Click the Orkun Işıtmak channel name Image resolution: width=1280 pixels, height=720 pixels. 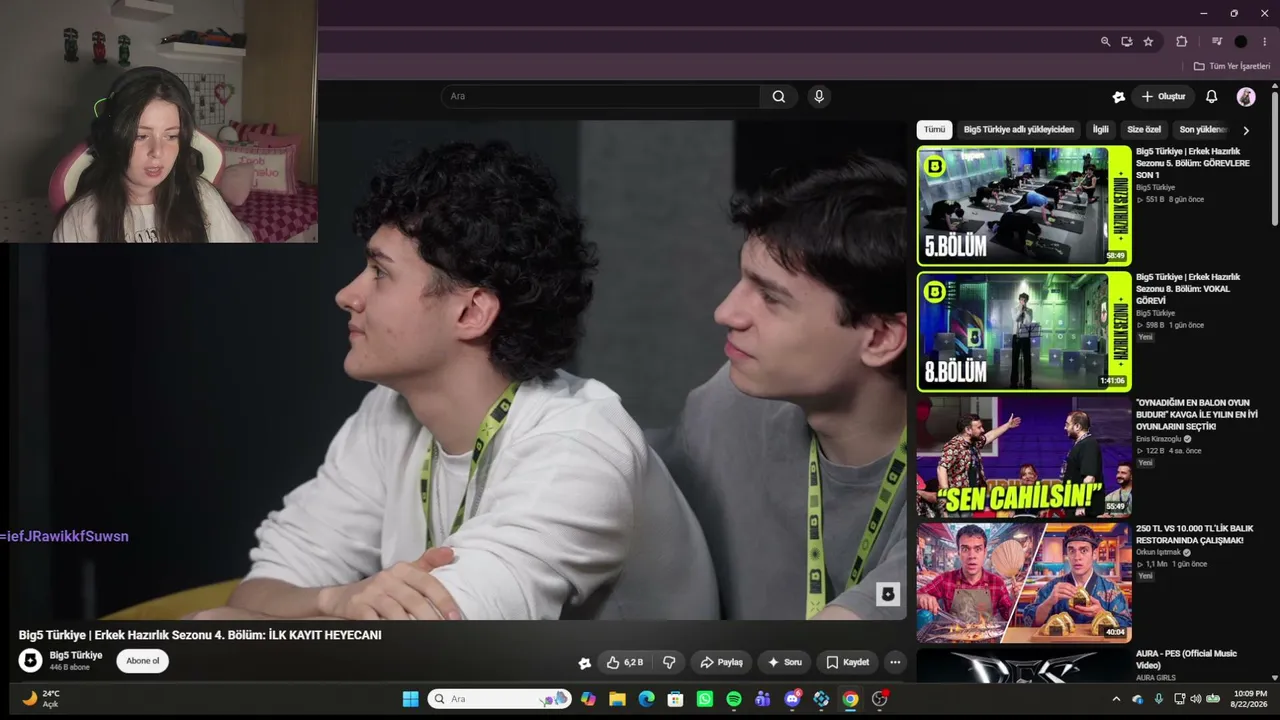click(x=1158, y=552)
